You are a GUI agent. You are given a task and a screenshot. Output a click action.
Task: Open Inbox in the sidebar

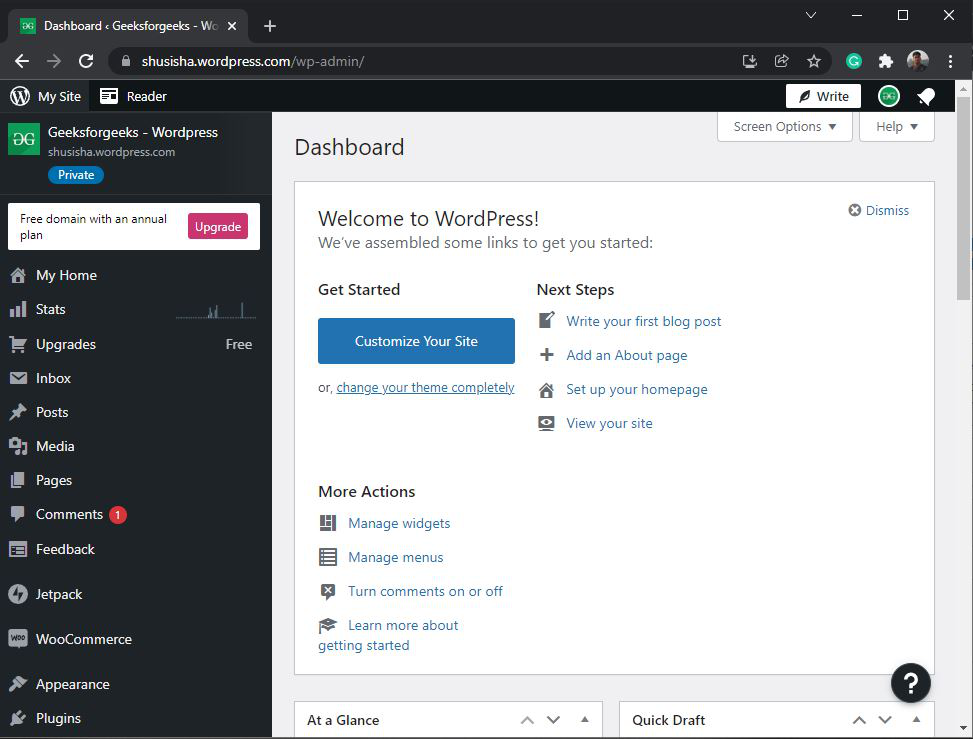(x=136, y=378)
